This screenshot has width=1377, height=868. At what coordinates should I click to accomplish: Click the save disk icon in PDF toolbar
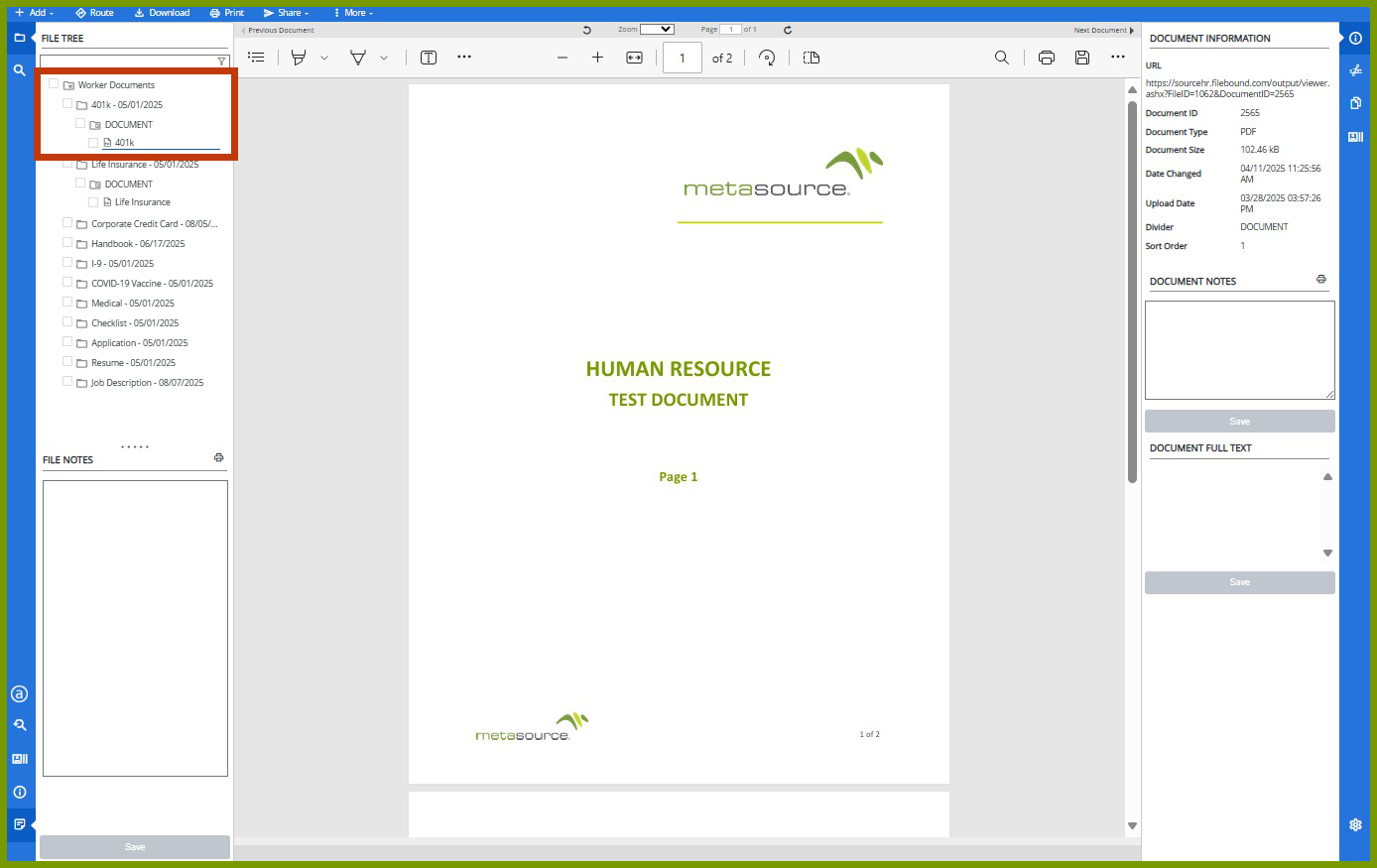coord(1082,58)
